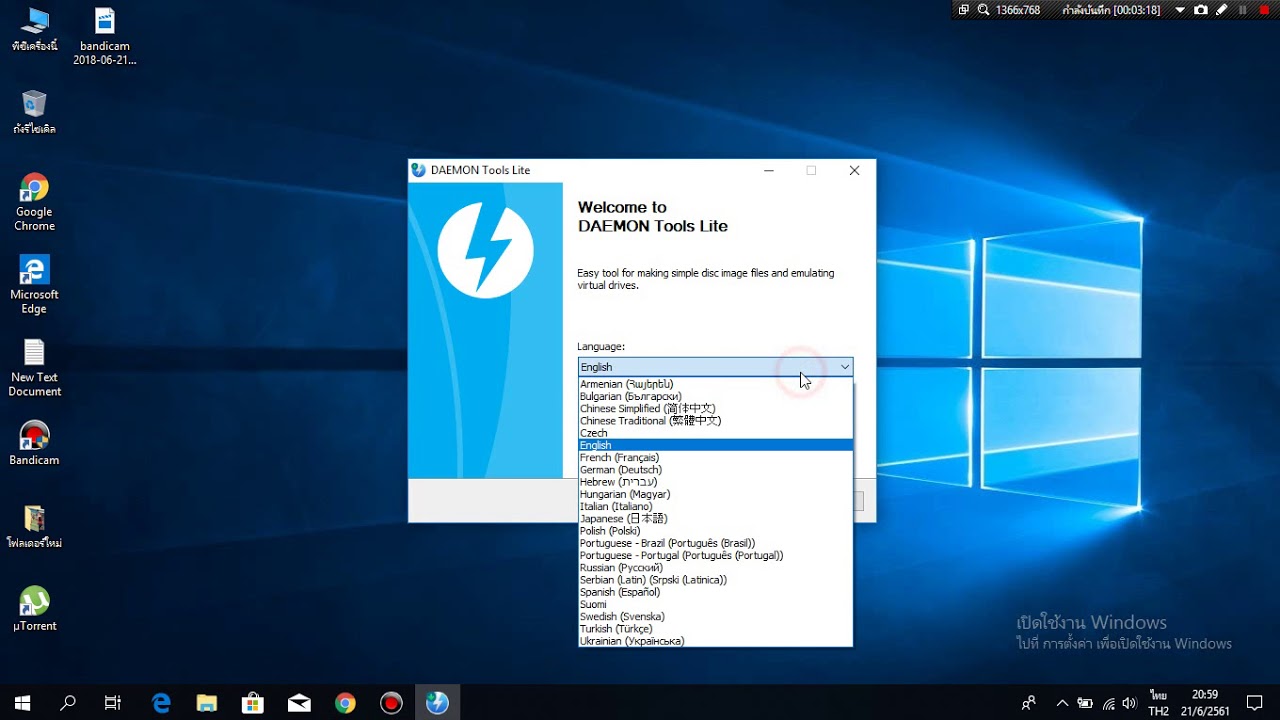1280x720 pixels.
Task: Select Ukrainian language option
Action: pyautogui.click(x=715, y=641)
